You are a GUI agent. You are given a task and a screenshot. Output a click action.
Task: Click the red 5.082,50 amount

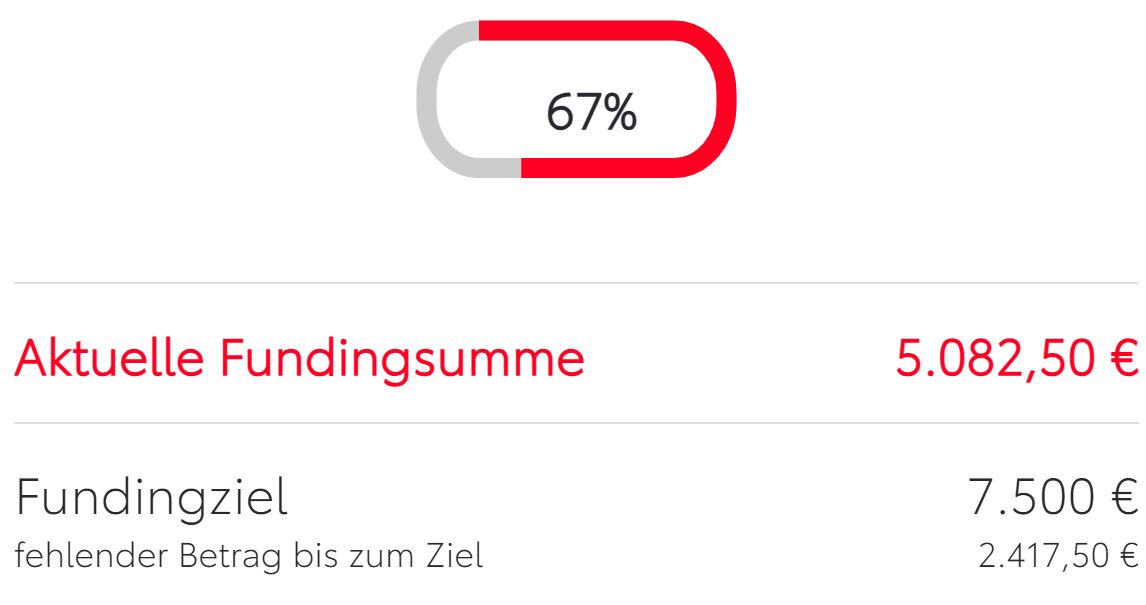[x=994, y=360]
